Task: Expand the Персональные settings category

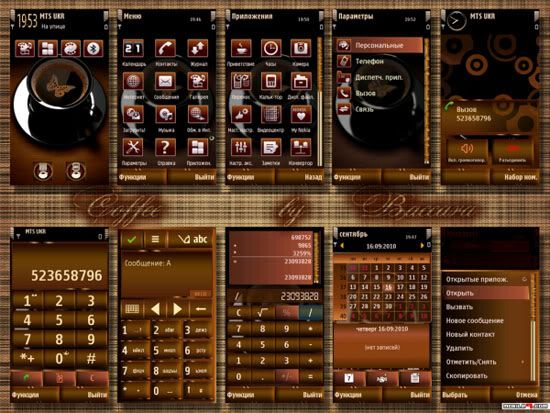Action: point(379,45)
